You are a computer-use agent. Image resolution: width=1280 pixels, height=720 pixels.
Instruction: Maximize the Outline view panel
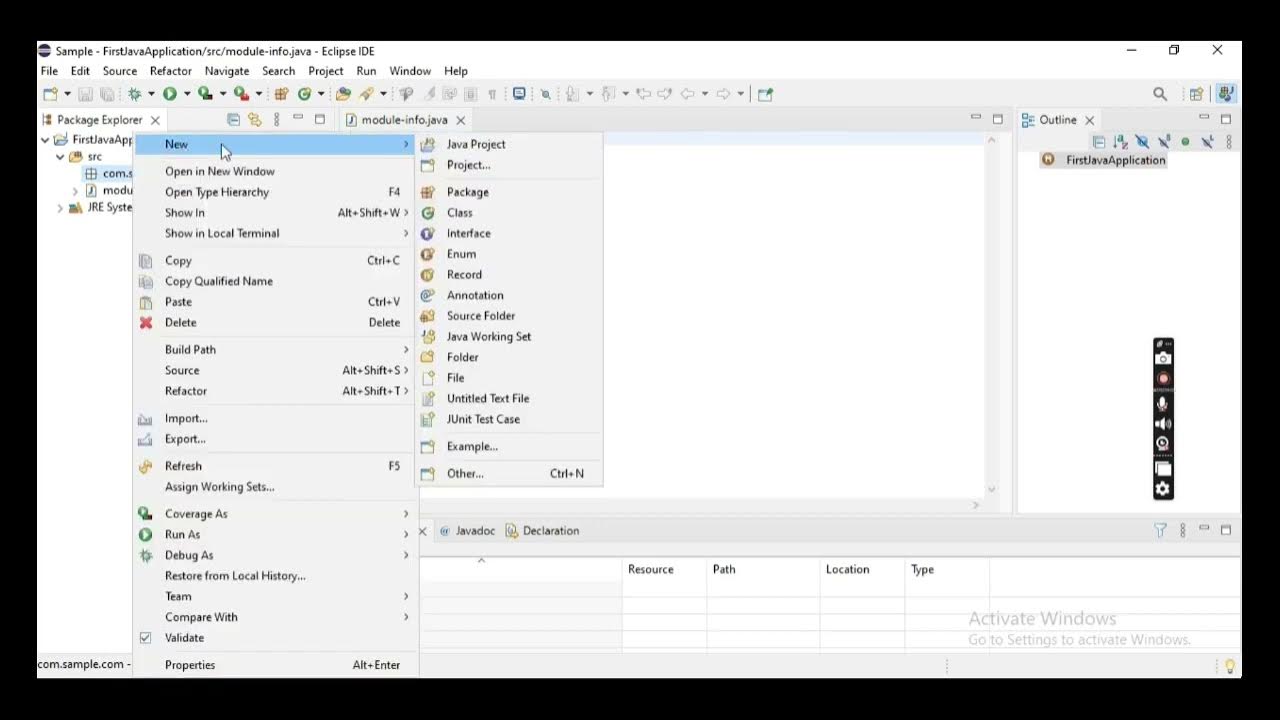click(1226, 120)
